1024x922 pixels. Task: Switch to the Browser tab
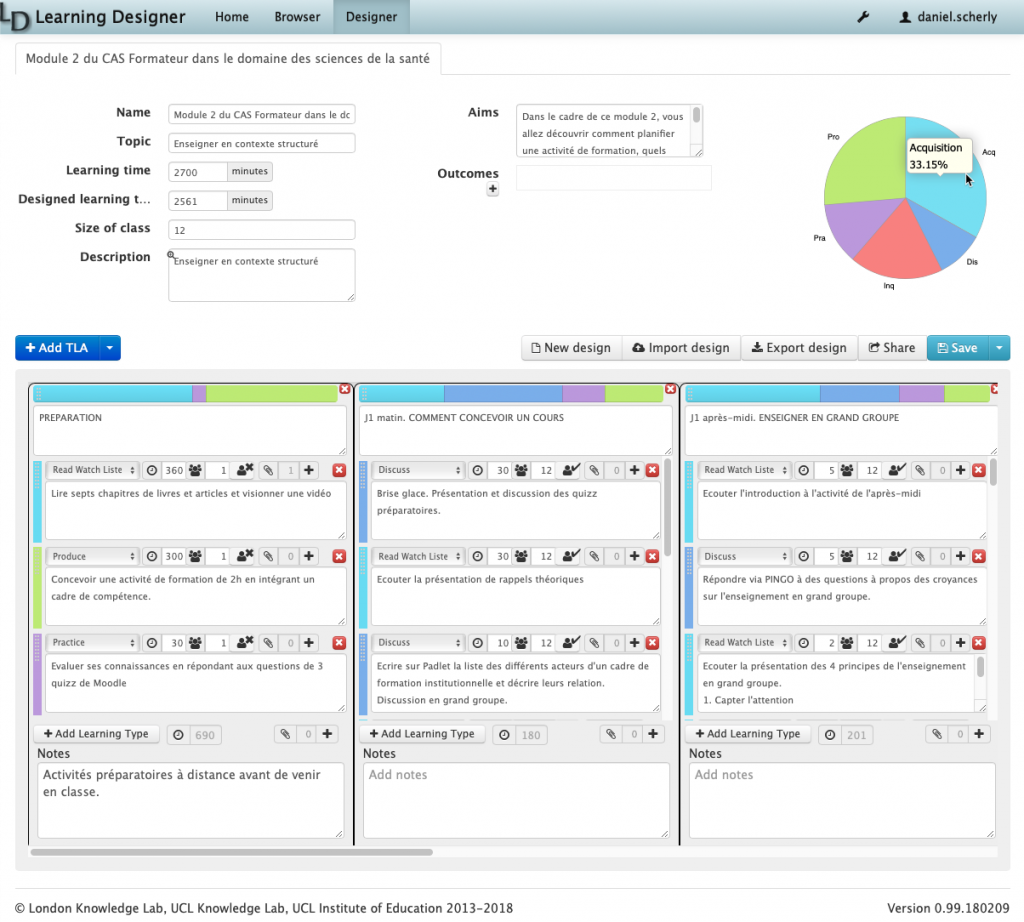point(297,17)
